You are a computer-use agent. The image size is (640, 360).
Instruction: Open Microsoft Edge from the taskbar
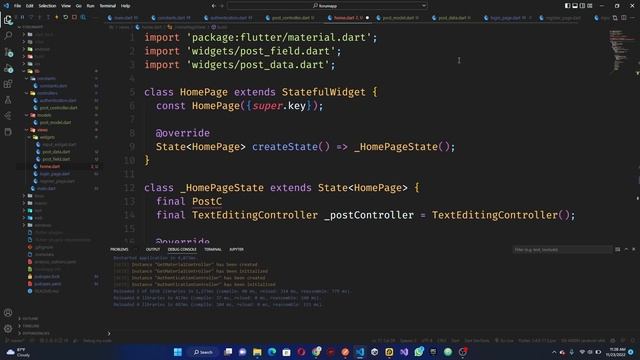pyautogui.click(x=272, y=352)
